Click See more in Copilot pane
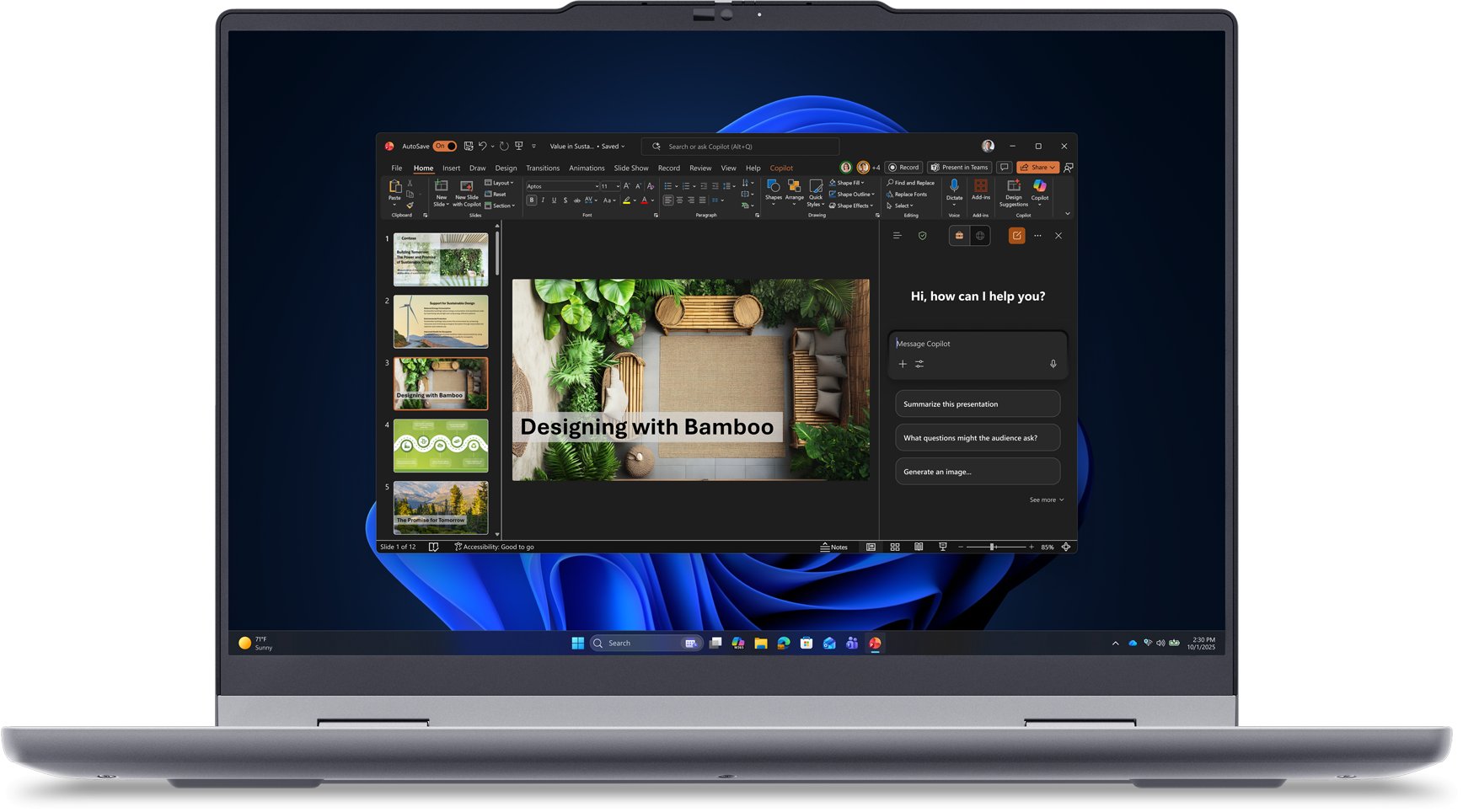 (1046, 500)
